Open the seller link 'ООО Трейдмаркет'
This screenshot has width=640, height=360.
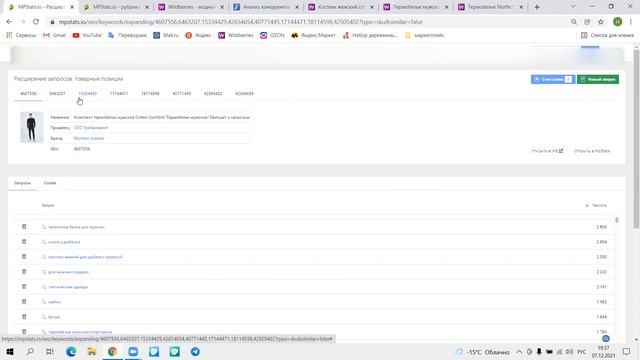(91, 128)
